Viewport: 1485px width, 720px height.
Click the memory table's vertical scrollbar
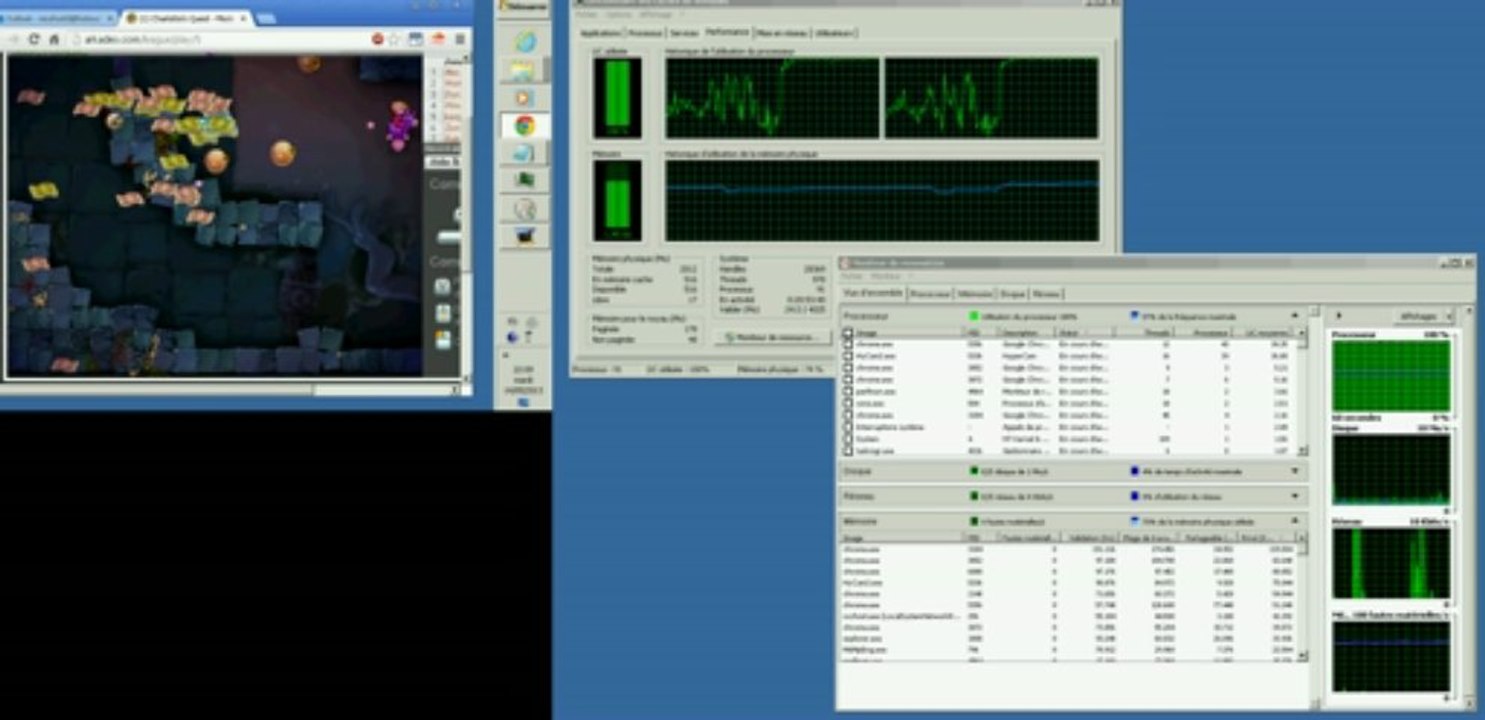(x=1302, y=597)
